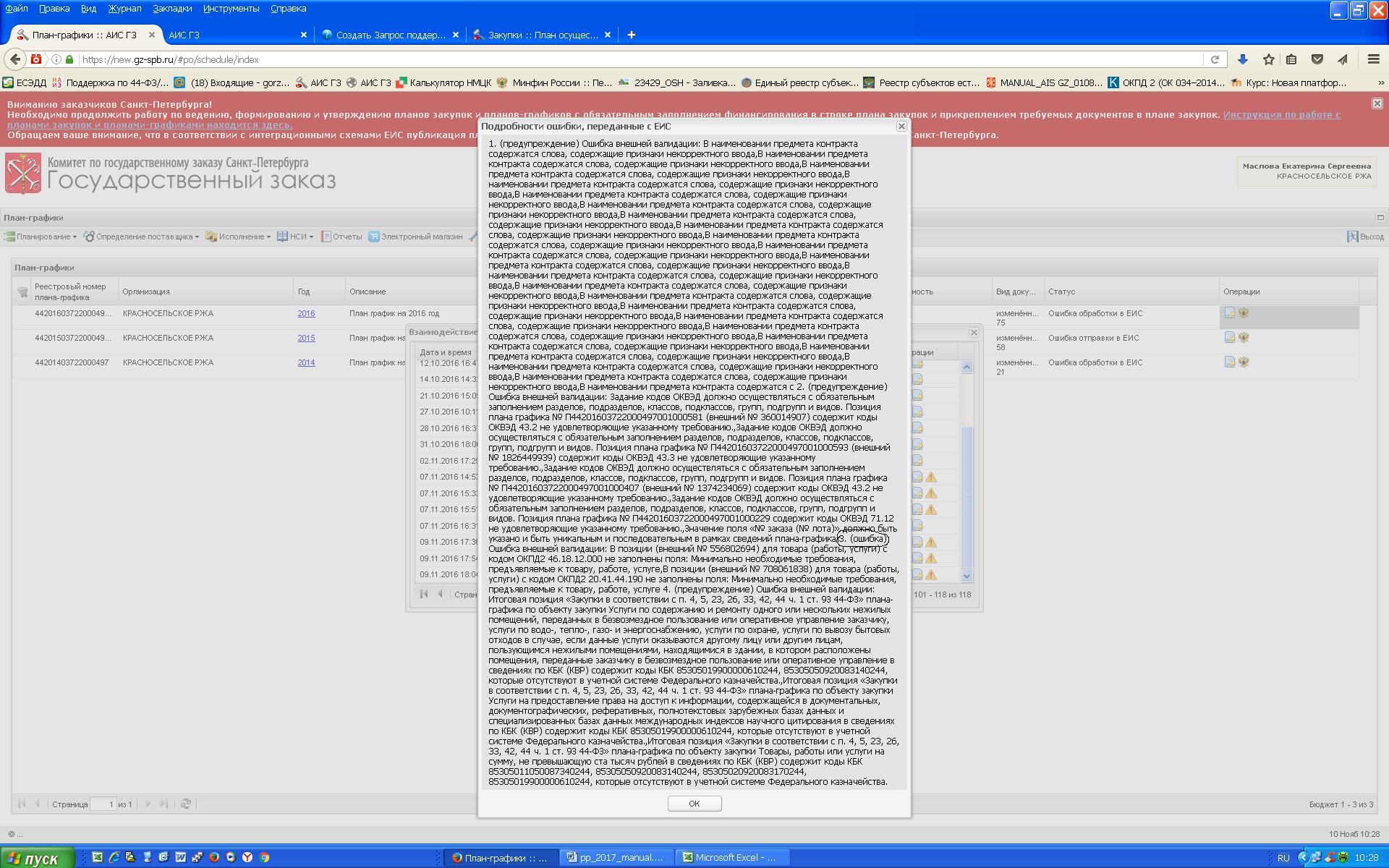
Task: Close the error details dialog via X
Action: pyautogui.click(x=901, y=126)
